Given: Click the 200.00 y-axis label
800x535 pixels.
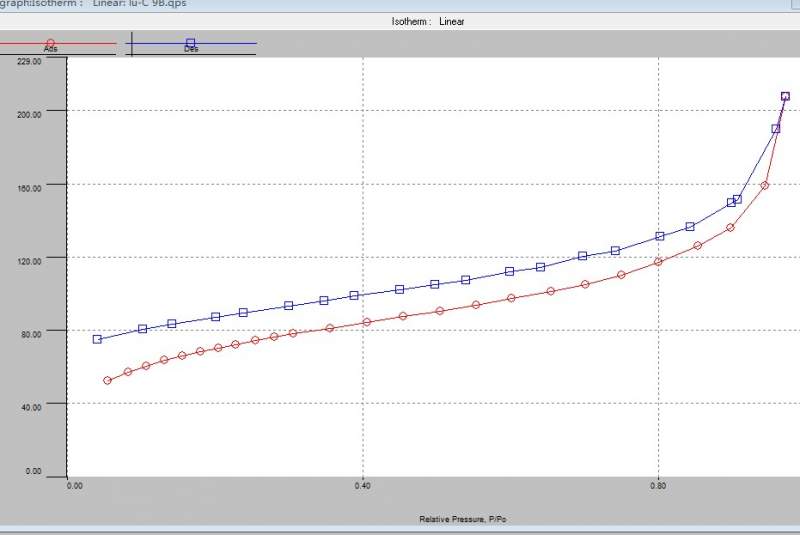Looking at the screenshot, I should point(29,115).
